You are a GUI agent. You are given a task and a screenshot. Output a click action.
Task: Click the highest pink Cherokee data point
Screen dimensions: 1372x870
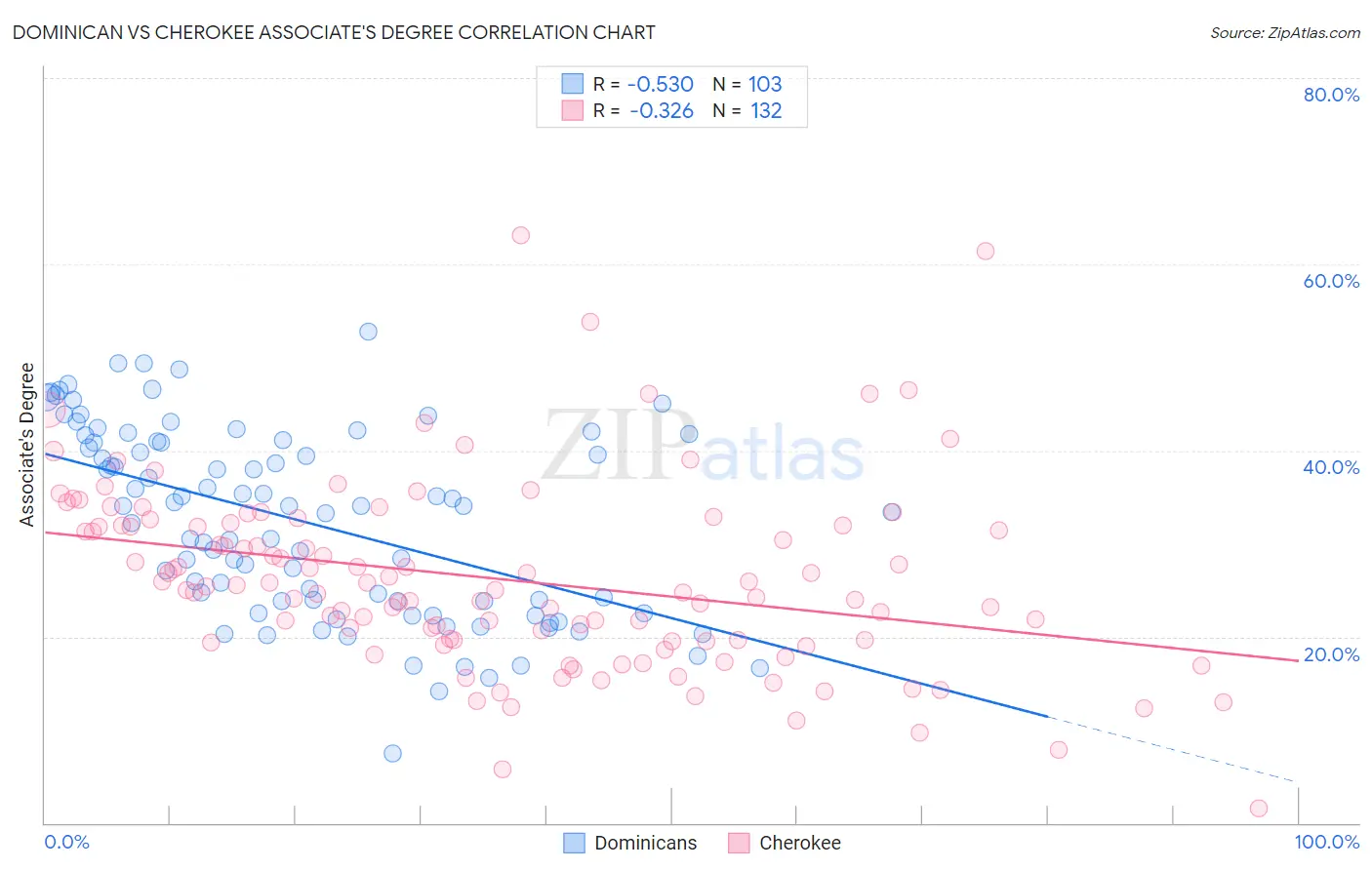520,235
